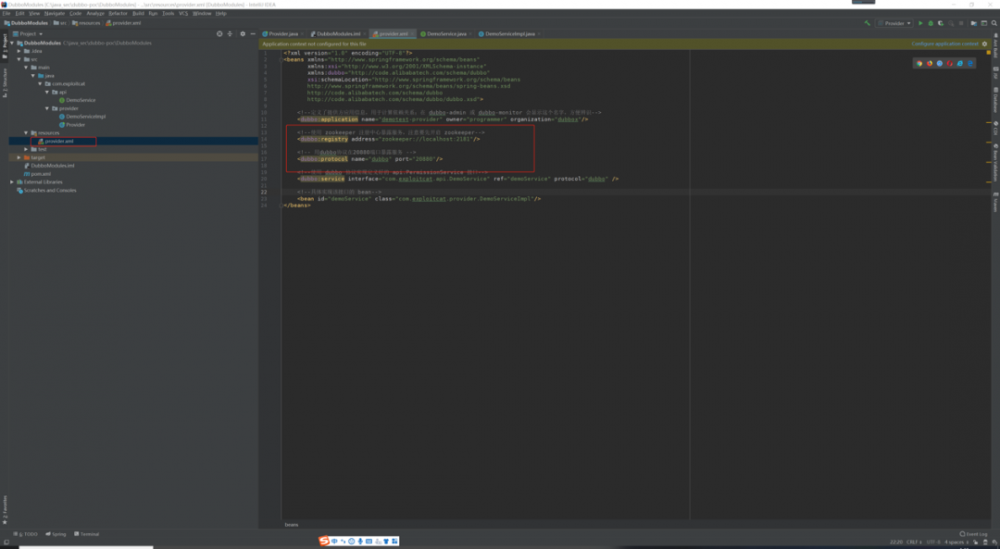Open the Refactor menu
This screenshot has width=1000, height=549.
117,13
